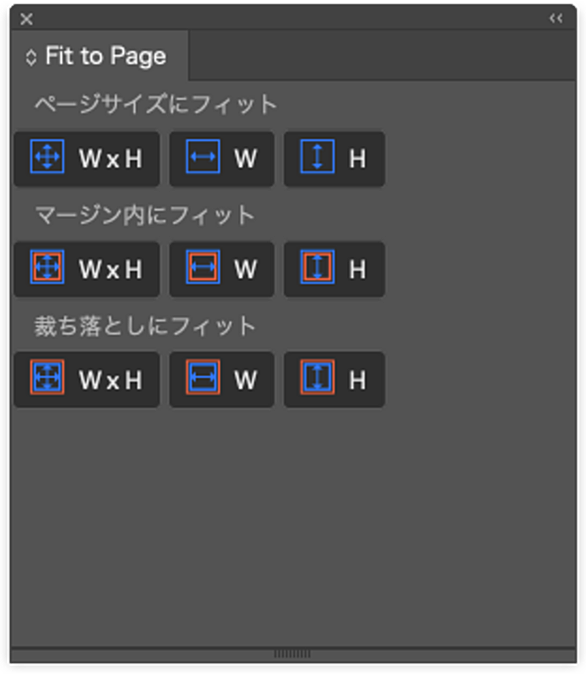Viewport: 586px width, 676px height.
Task: Collapse the panel with the double-chevron
Action: pyautogui.click(x=556, y=19)
